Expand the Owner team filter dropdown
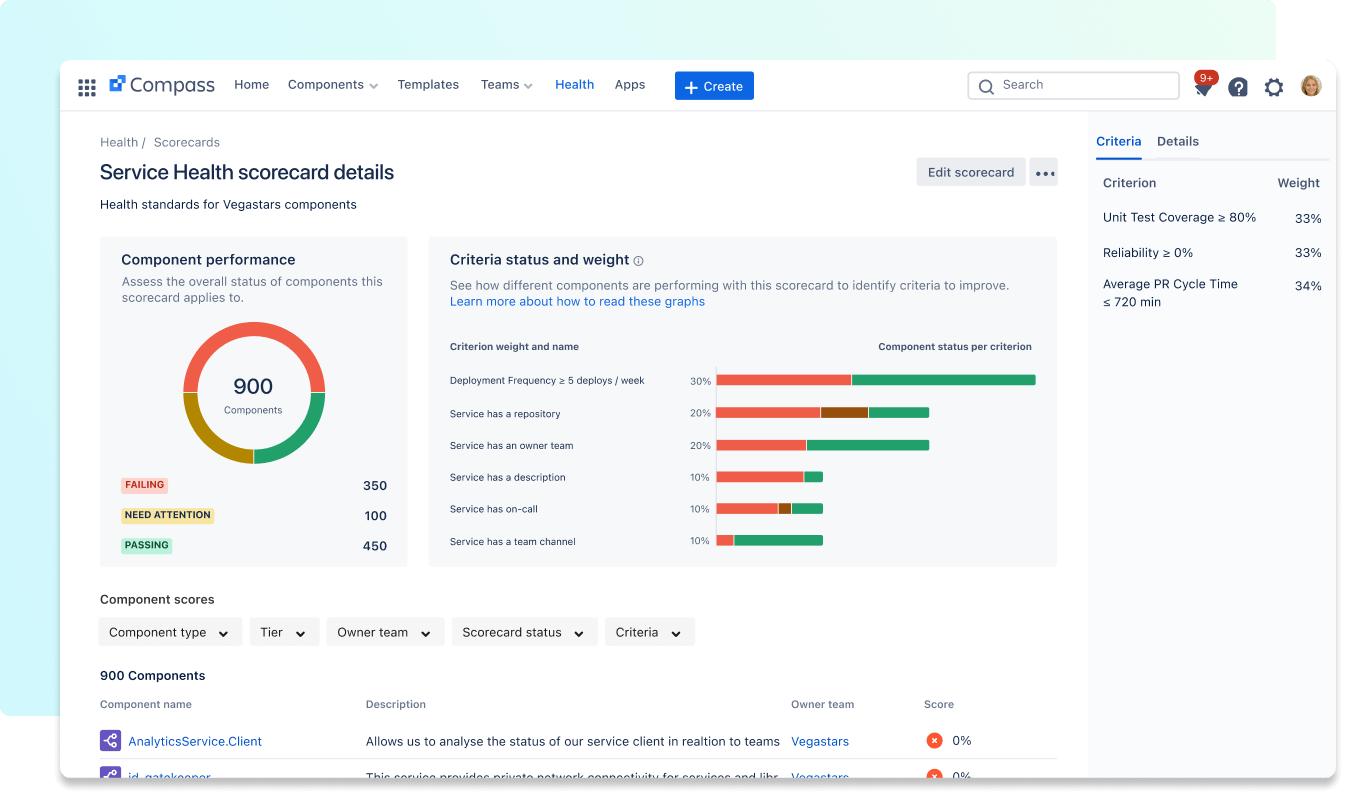The width and height of the screenshot is (1345, 794). tap(385, 632)
